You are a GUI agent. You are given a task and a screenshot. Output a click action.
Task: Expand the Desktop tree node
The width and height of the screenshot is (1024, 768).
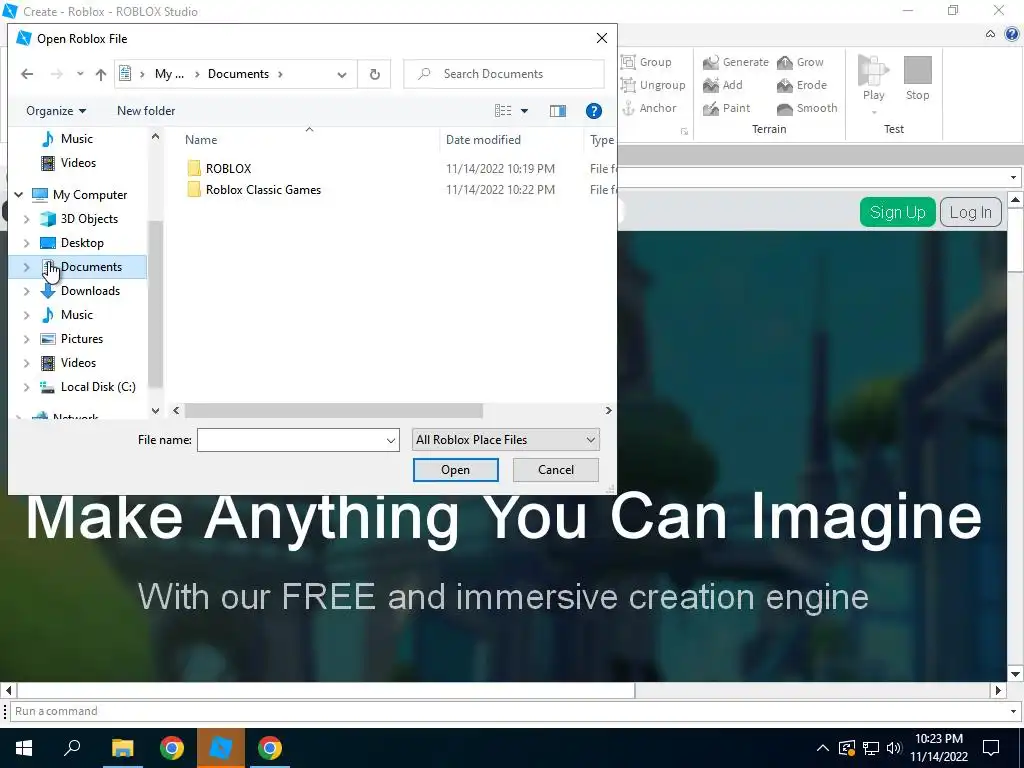[27, 244]
